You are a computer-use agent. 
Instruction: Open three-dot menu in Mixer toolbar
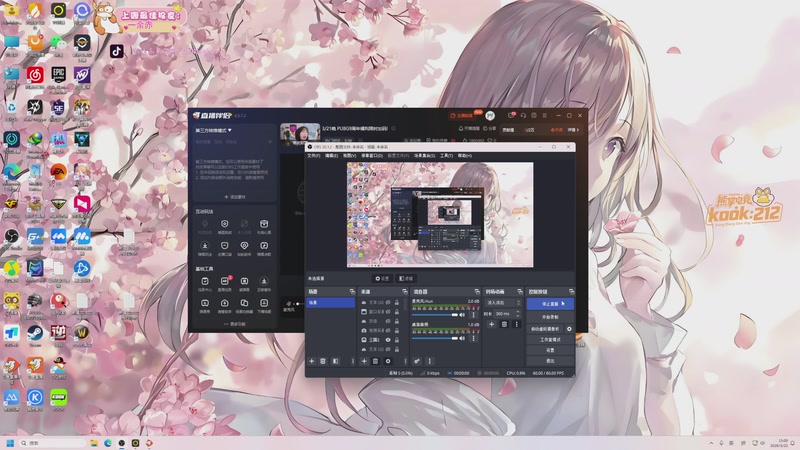(430, 361)
